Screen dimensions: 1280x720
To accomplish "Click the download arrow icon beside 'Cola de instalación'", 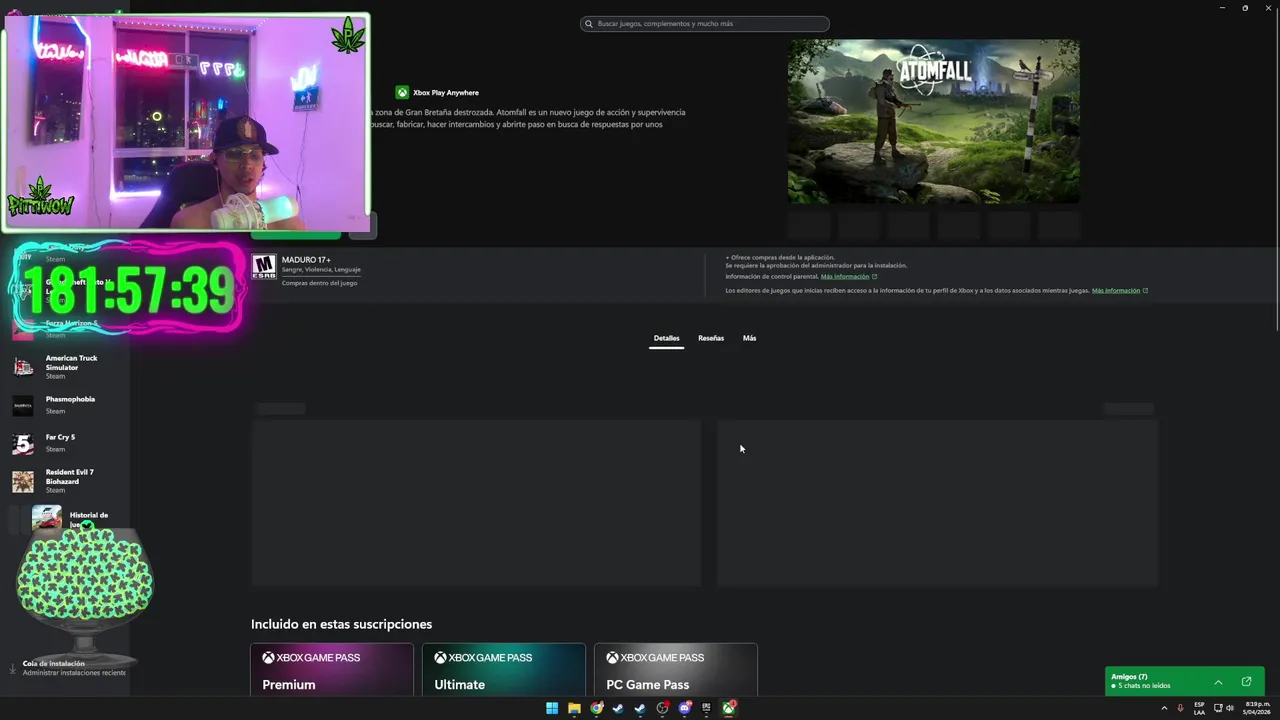I will pos(13,668).
